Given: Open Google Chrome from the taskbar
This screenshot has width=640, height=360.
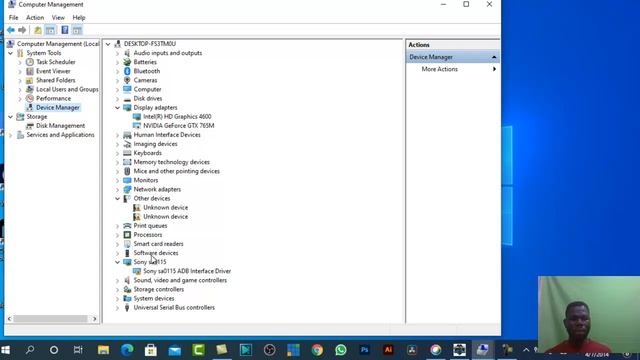Looking at the screenshot, I should tap(317, 350).
